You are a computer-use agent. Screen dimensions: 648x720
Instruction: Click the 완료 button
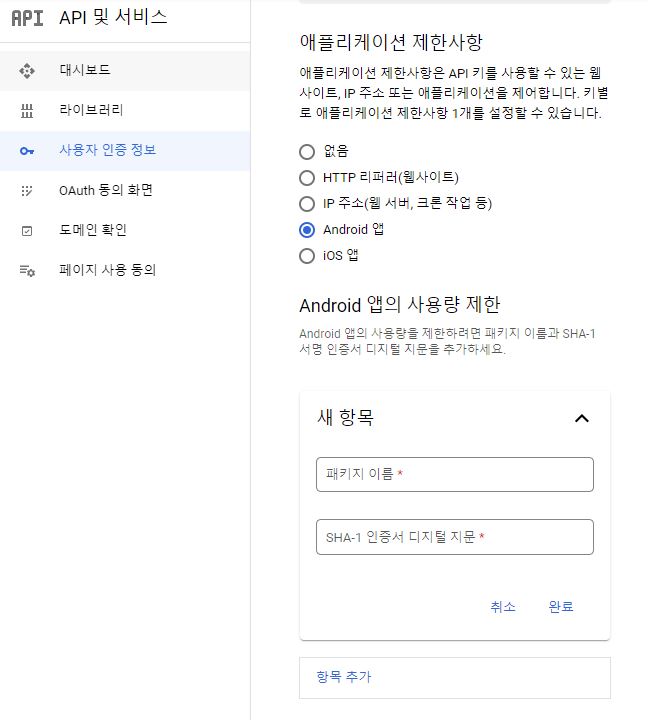tap(561, 607)
